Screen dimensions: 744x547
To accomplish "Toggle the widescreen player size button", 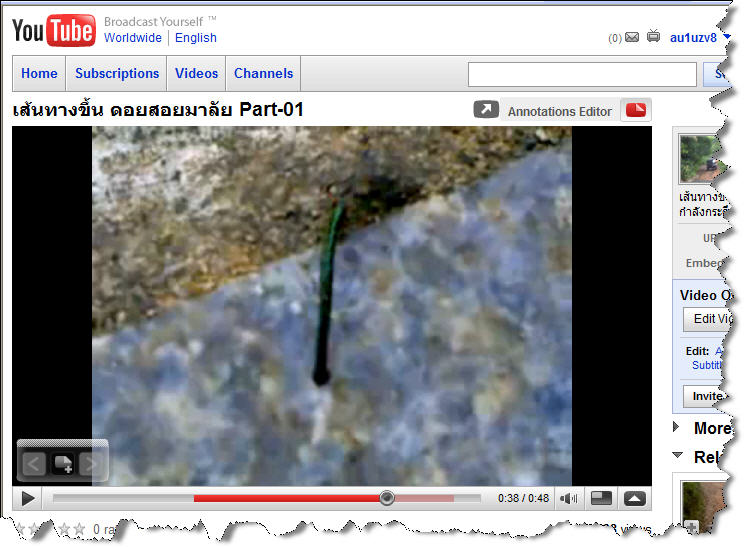I will tap(601, 498).
